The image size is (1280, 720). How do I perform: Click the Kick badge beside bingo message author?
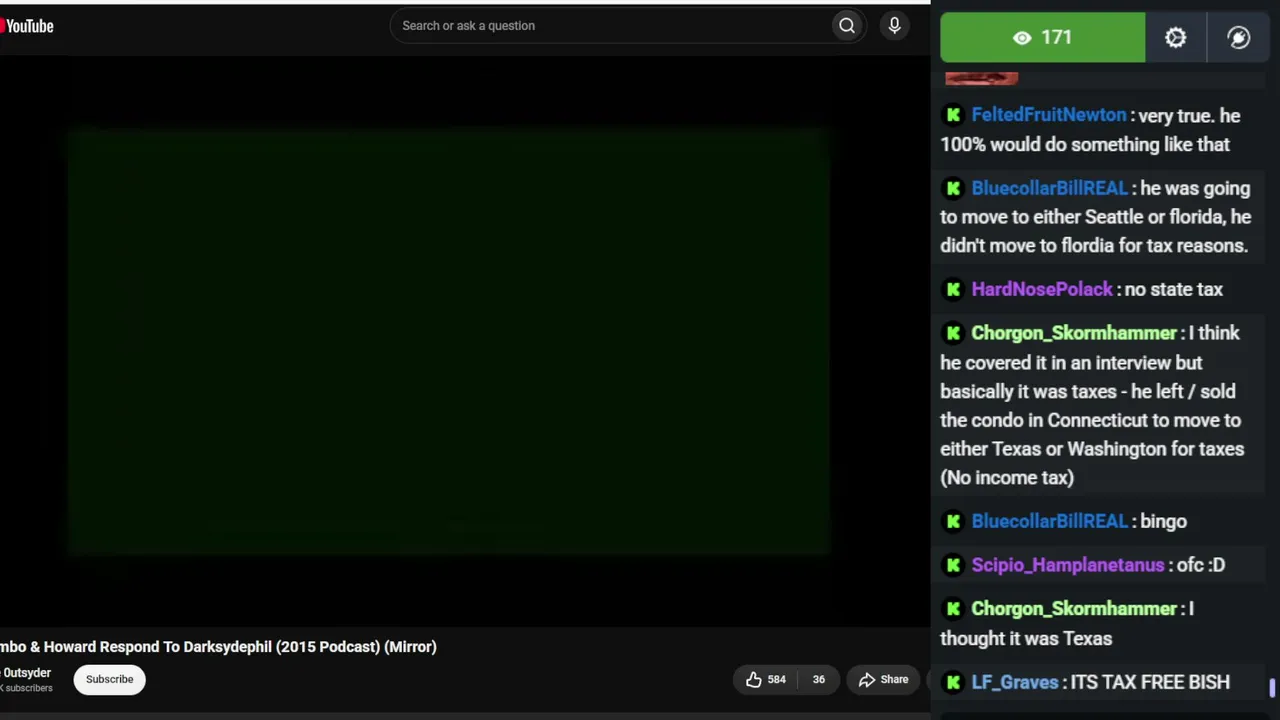[954, 521]
